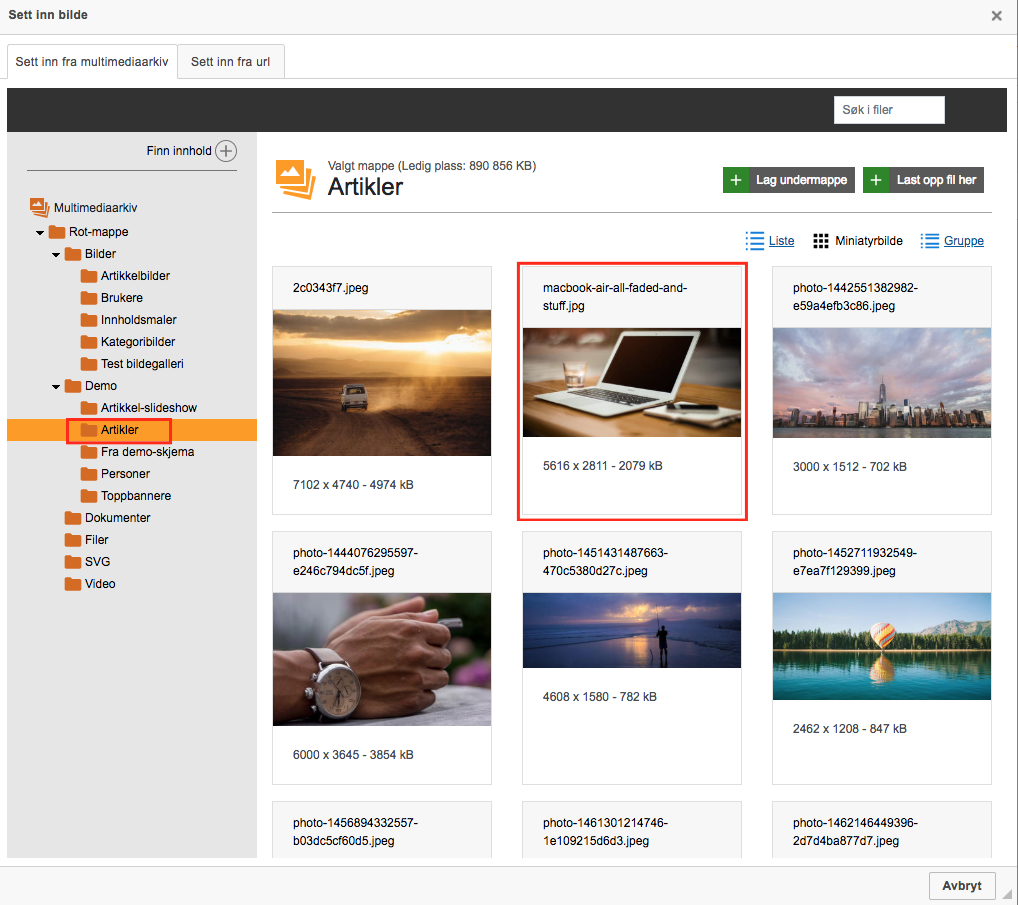Click the Brukere folder icon
1018x905 pixels.
click(89, 298)
